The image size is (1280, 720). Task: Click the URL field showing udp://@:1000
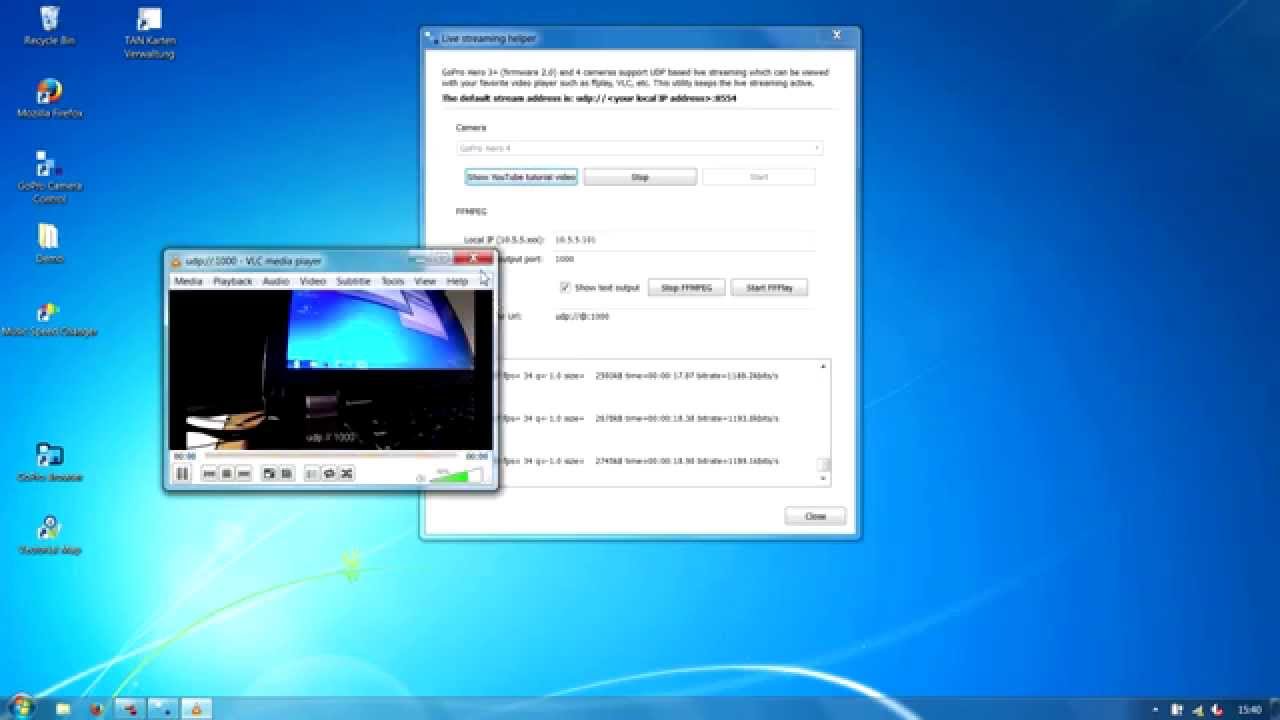685,316
